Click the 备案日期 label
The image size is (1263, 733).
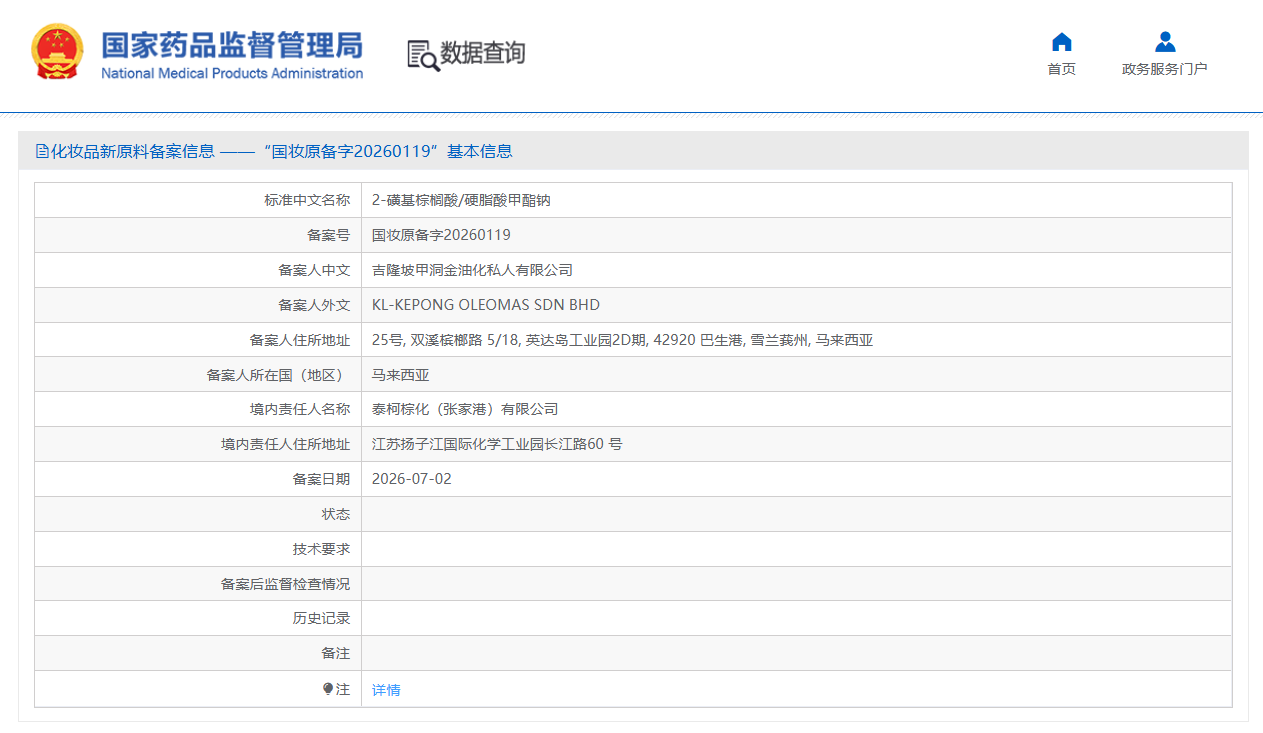(x=322, y=479)
